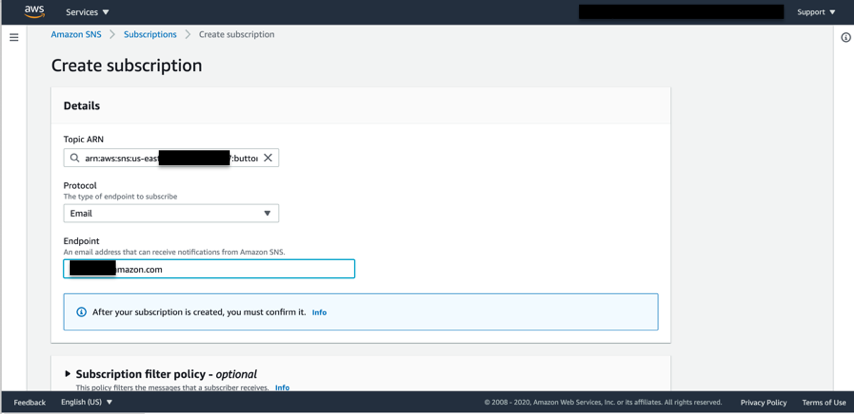The image size is (854, 414).
Task: Click the Endpoint email address field
Action: pos(209,269)
